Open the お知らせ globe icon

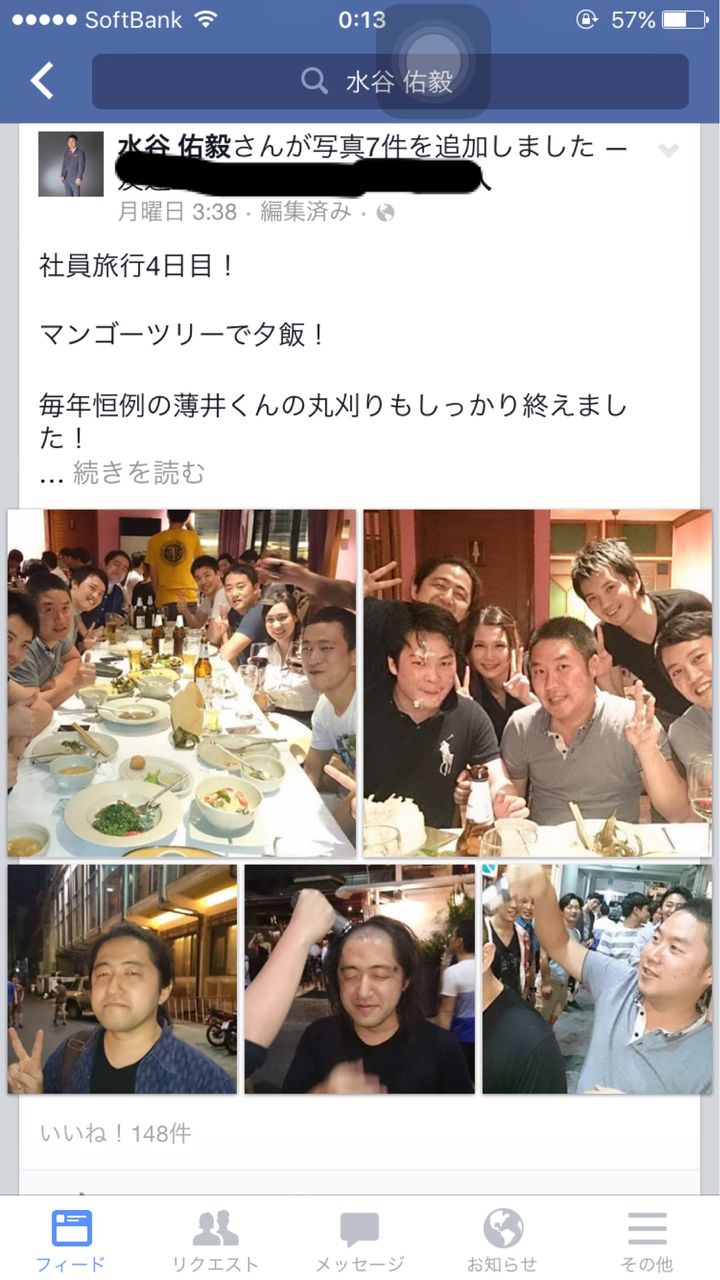[x=503, y=1228]
